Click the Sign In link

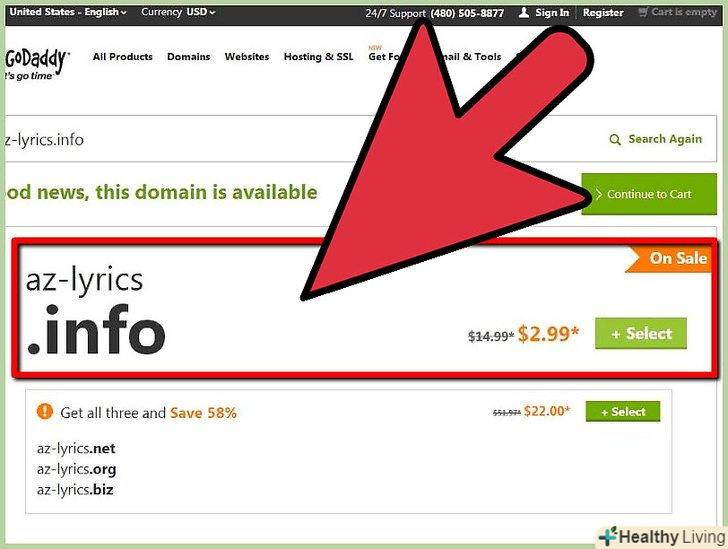pos(552,13)
